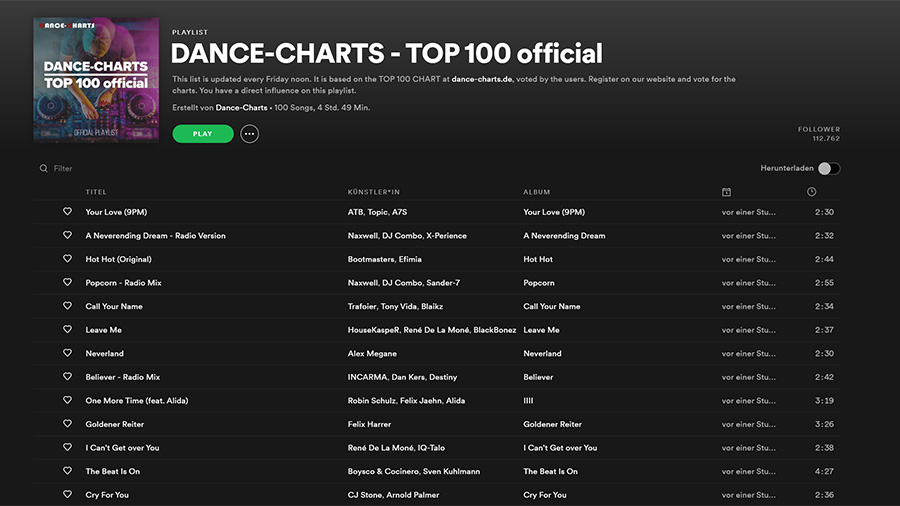Sort tracks by TITEL column header
The width and height of the screenshot is (900, 506).
pos(96,192)
